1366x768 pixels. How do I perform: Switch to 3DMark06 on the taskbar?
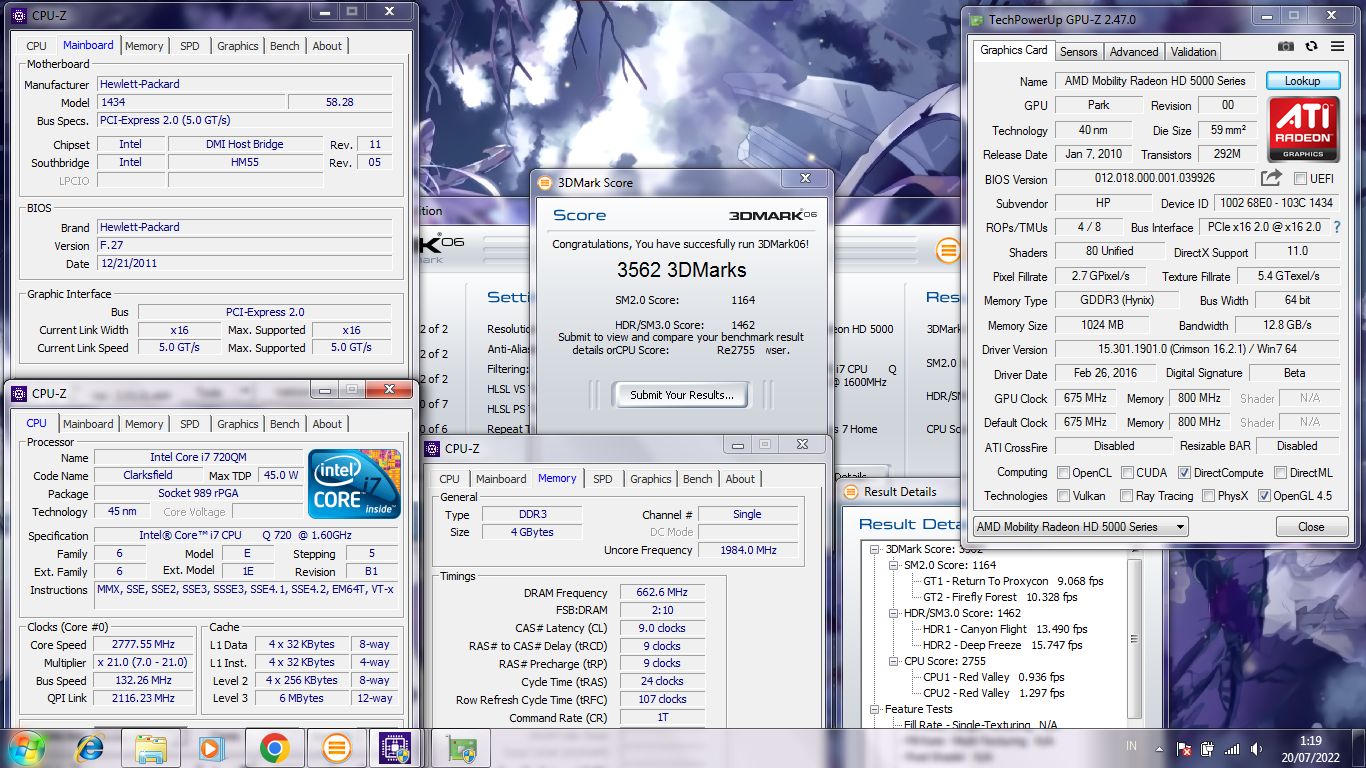(x=337, y=747)
